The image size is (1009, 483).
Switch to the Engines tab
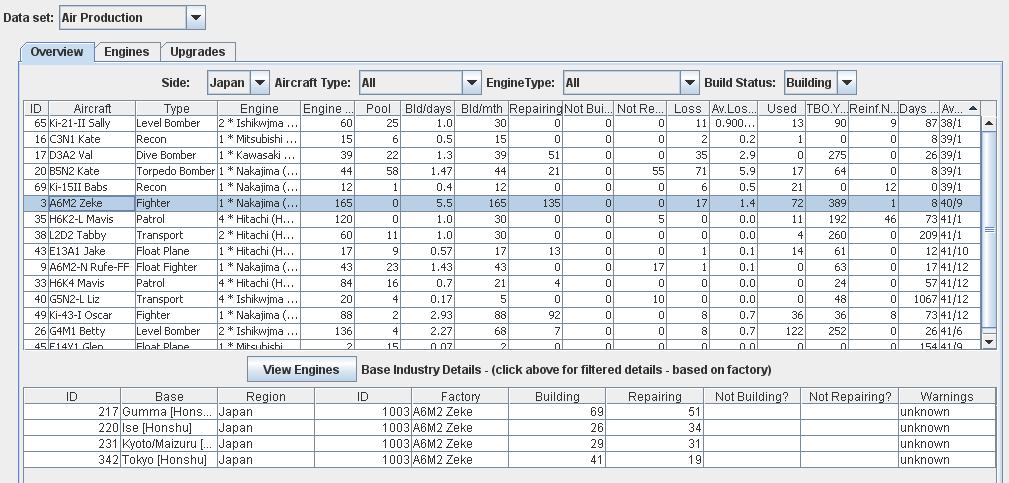click(x=127, y=52)
